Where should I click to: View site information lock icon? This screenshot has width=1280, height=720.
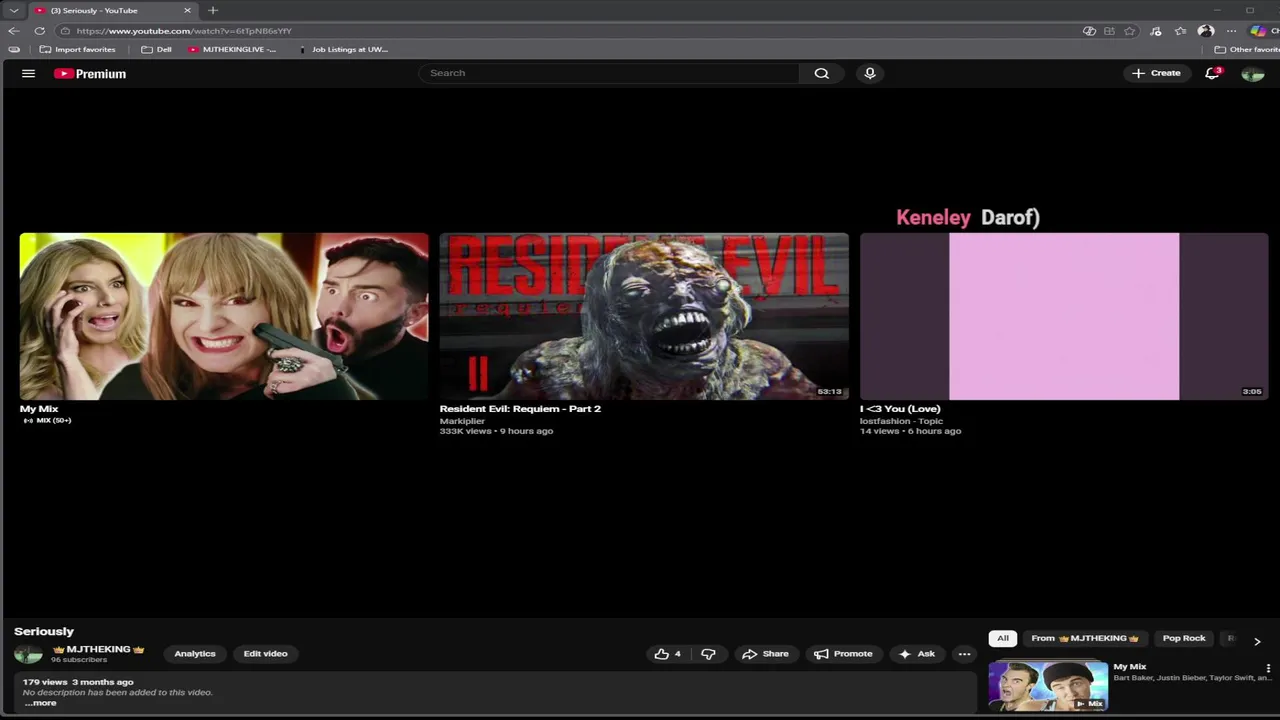(x=66, y=31)
